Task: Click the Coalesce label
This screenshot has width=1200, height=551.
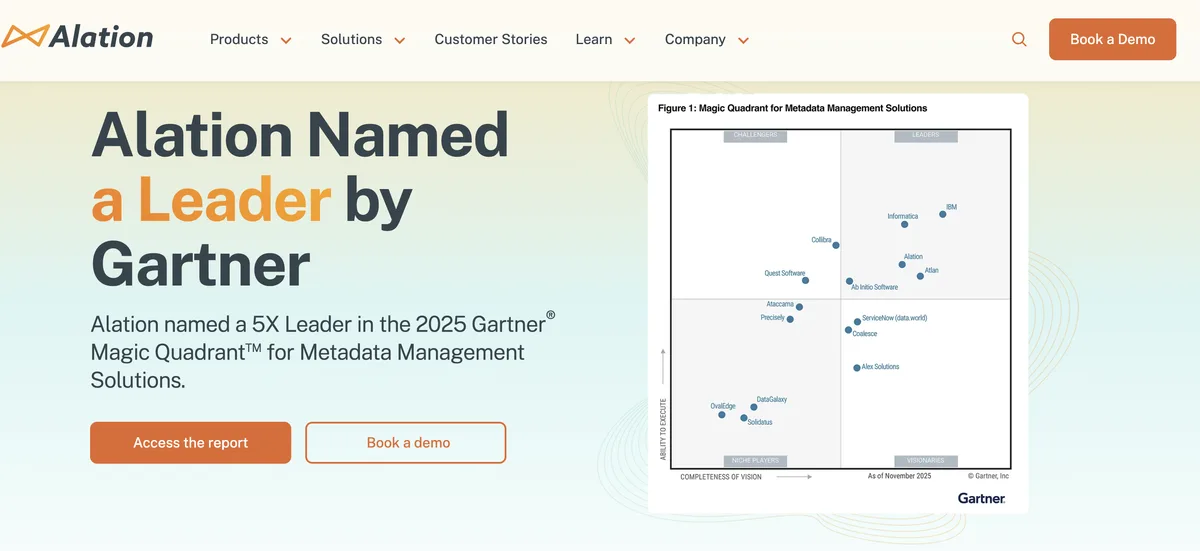Action: (864, 334)
